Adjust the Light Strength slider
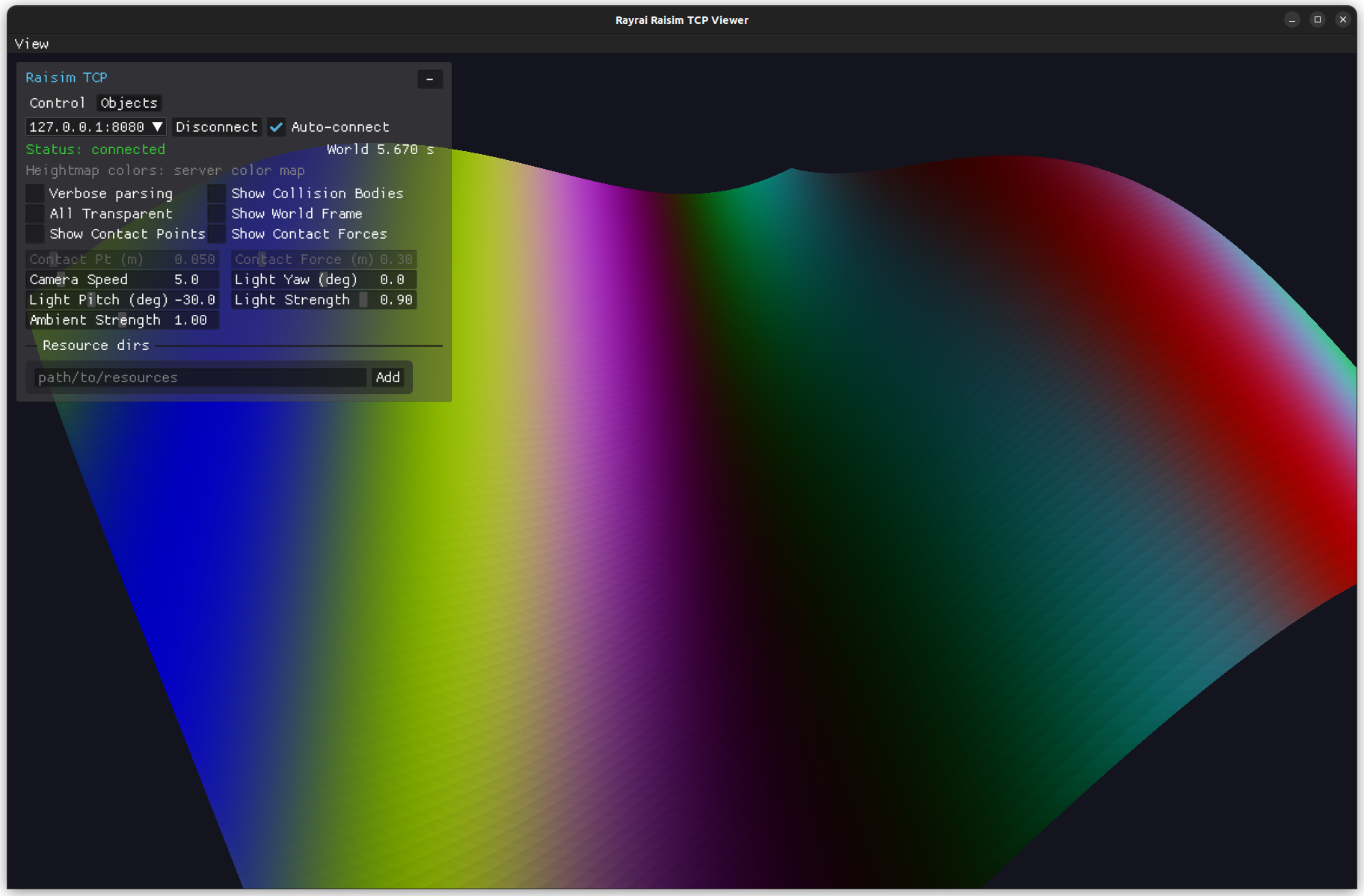 click(322, 299)
